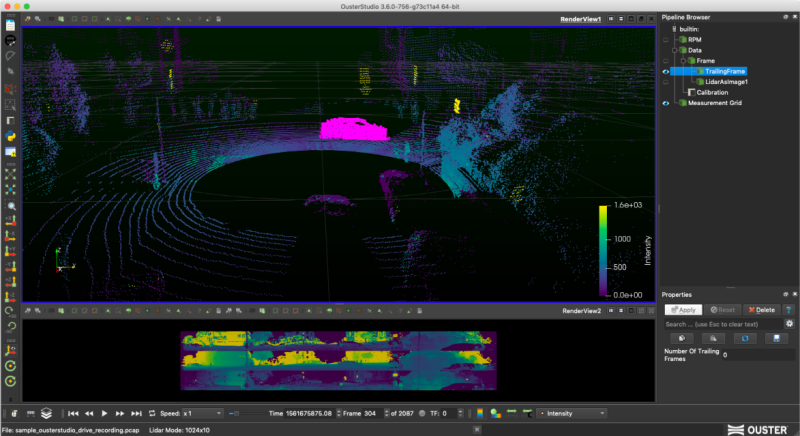Select RPM in Pipeline Browser
Image resolution: width=800 pixels, height=436 pixels.
694,40
